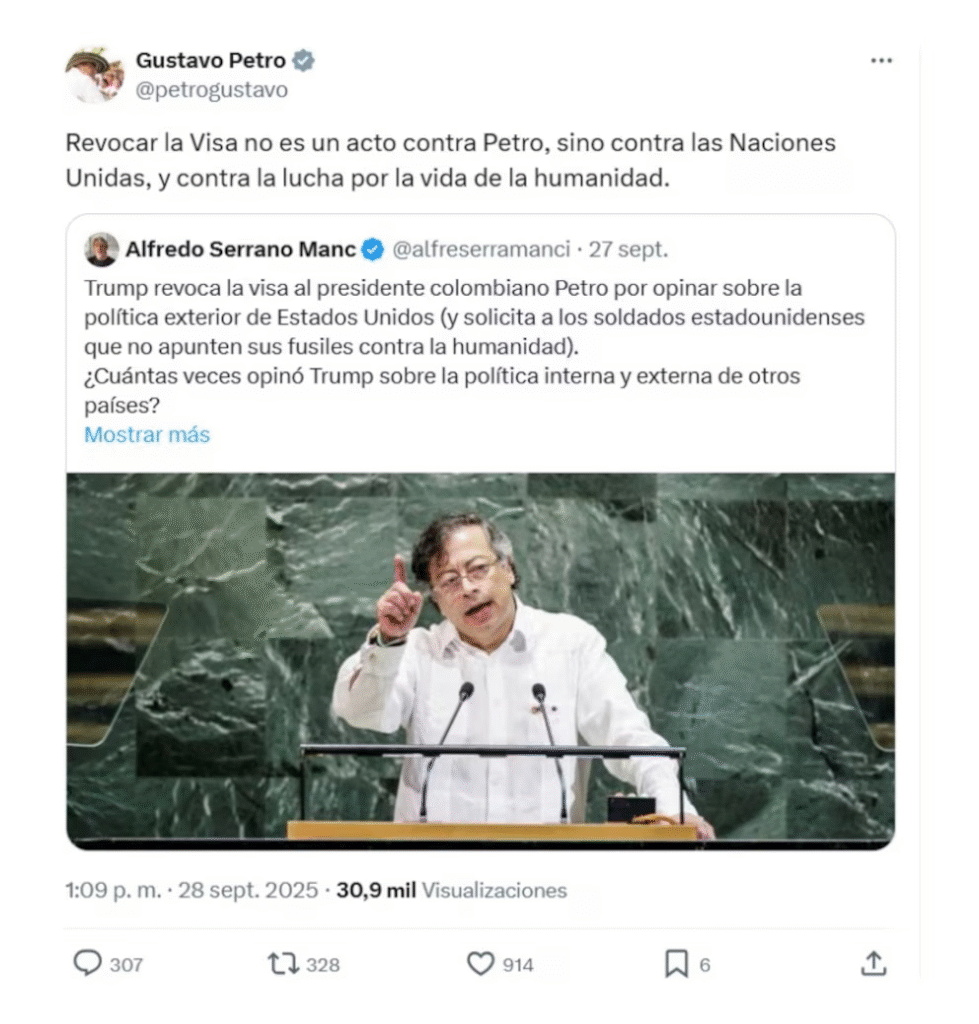The height and width of the screenshot is (1024, 979).
Task: Bookmark the tweet with the bookmark icon
Action: coord(676,964)
